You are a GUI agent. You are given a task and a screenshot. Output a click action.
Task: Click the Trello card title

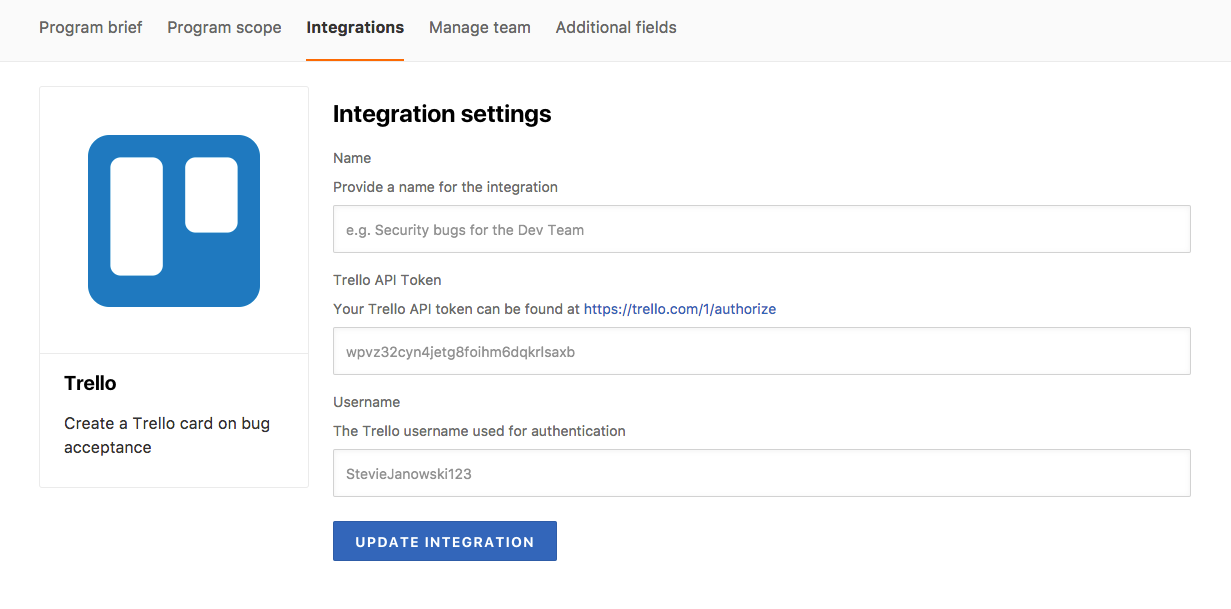pos(90,383)
